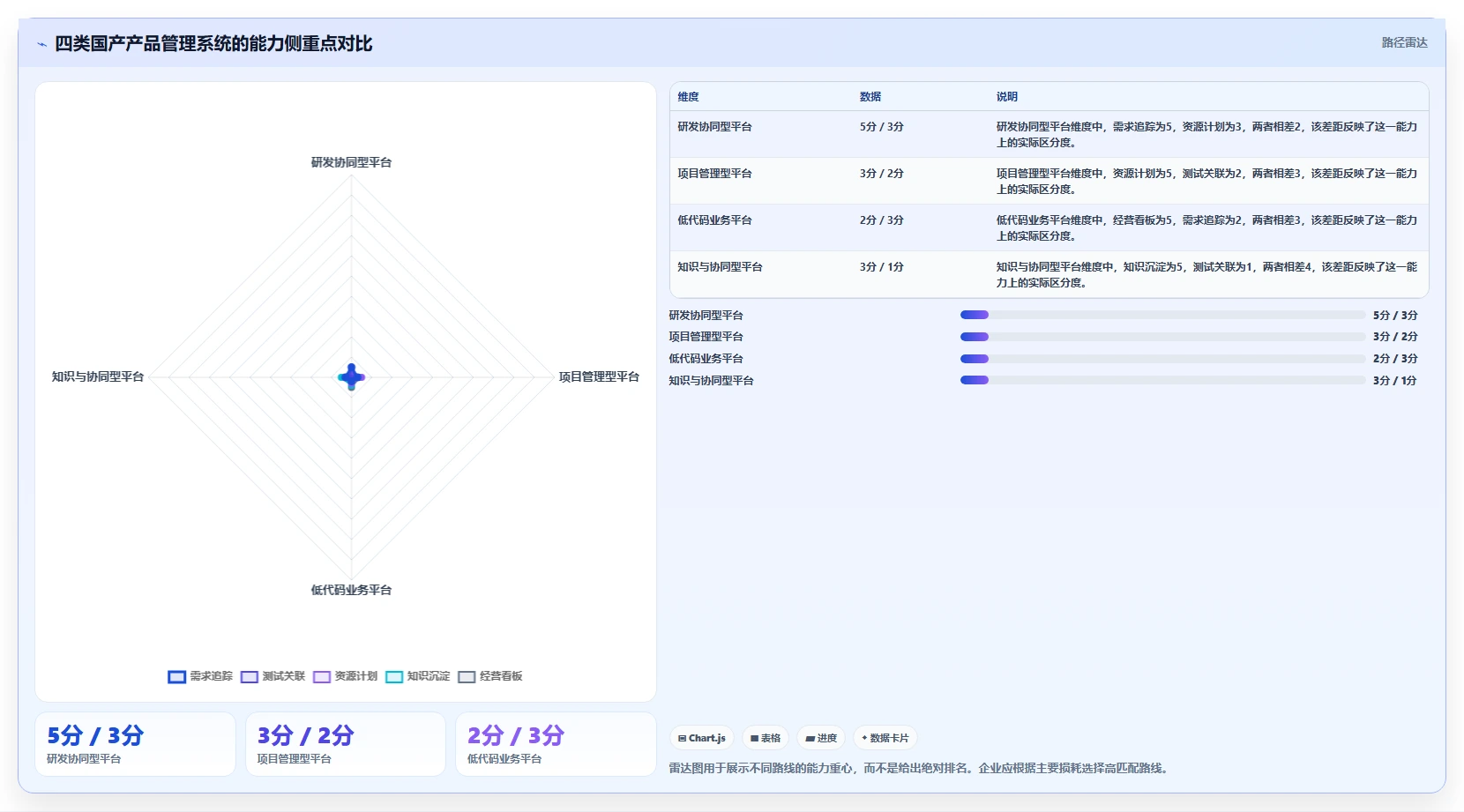Click the radar axis label 研发协同型平台
This screenshot has height=812, width=1464.
pyautogui.click(x=351, y=162)
